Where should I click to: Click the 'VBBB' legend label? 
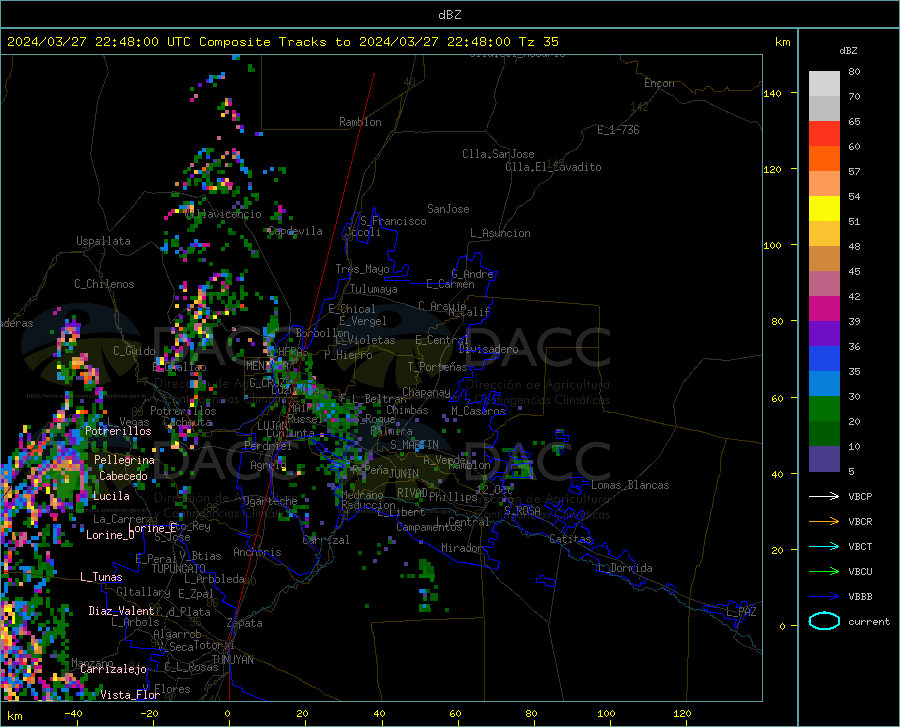pyautogui.click(x=860, y=597)
